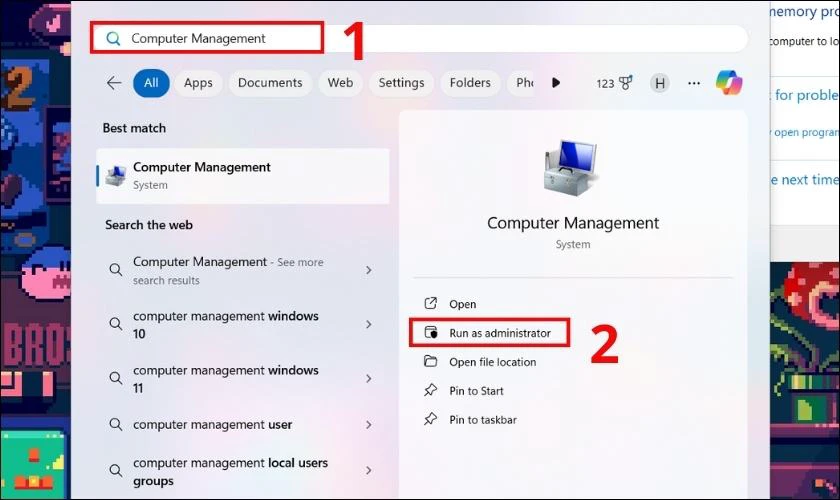The width and height of the screenshot is (840, 500).
Task: Click the pin icon for Pin to Start
Action: [x=431, y=390]
